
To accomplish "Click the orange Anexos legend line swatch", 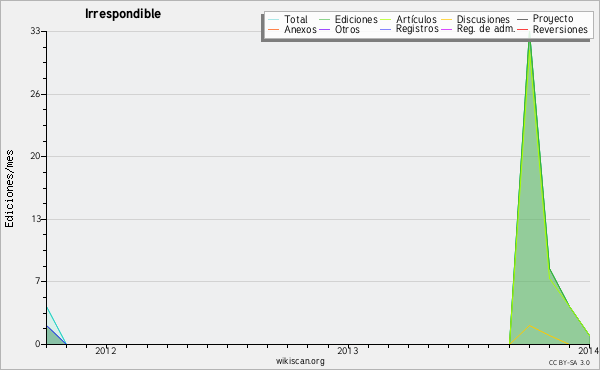I will click(273, 29).
